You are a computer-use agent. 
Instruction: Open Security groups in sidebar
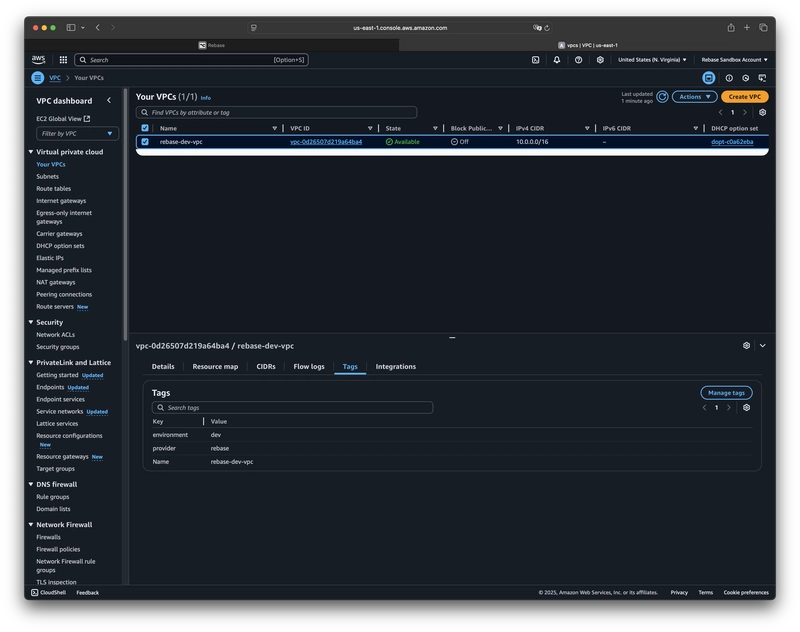58,347
